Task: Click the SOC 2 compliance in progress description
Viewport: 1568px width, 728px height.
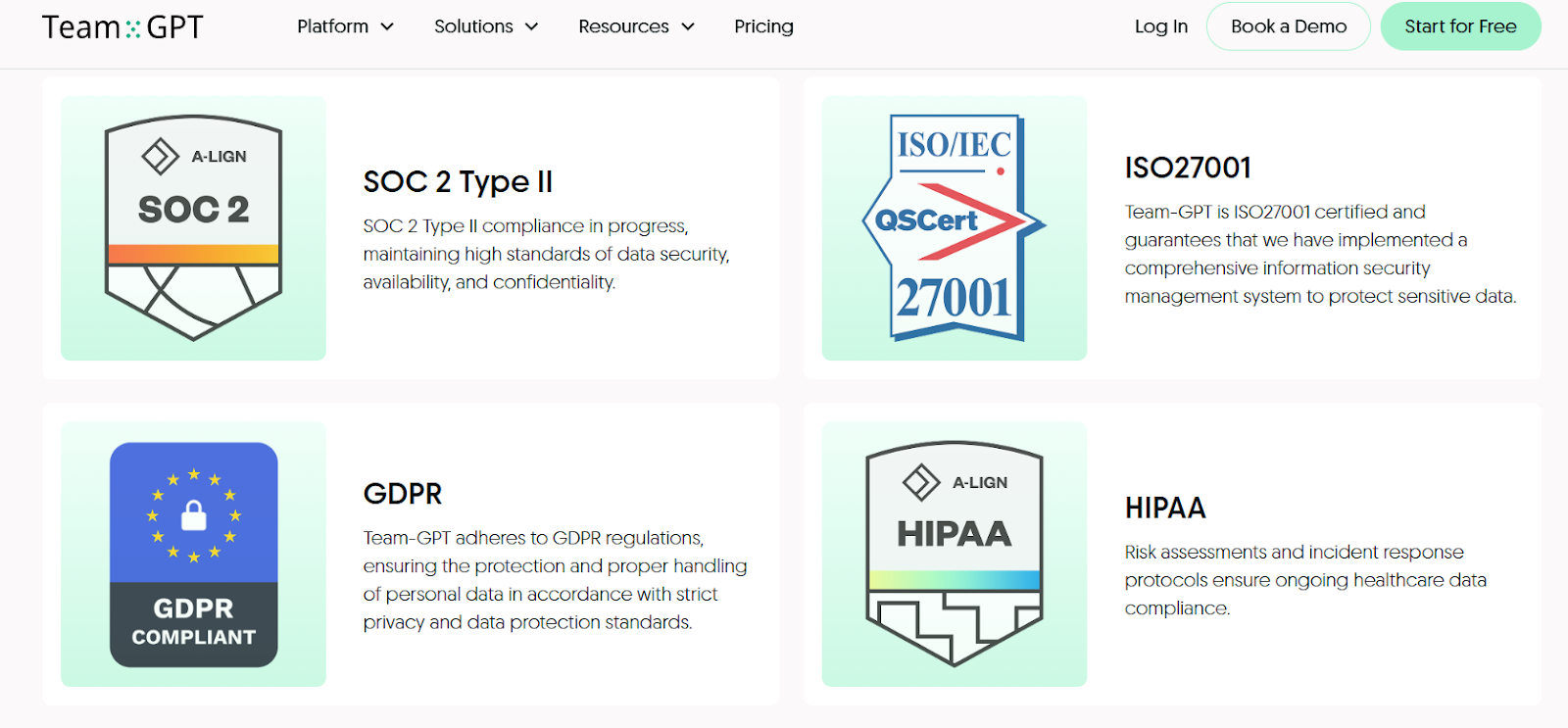Action: (547, 254)
